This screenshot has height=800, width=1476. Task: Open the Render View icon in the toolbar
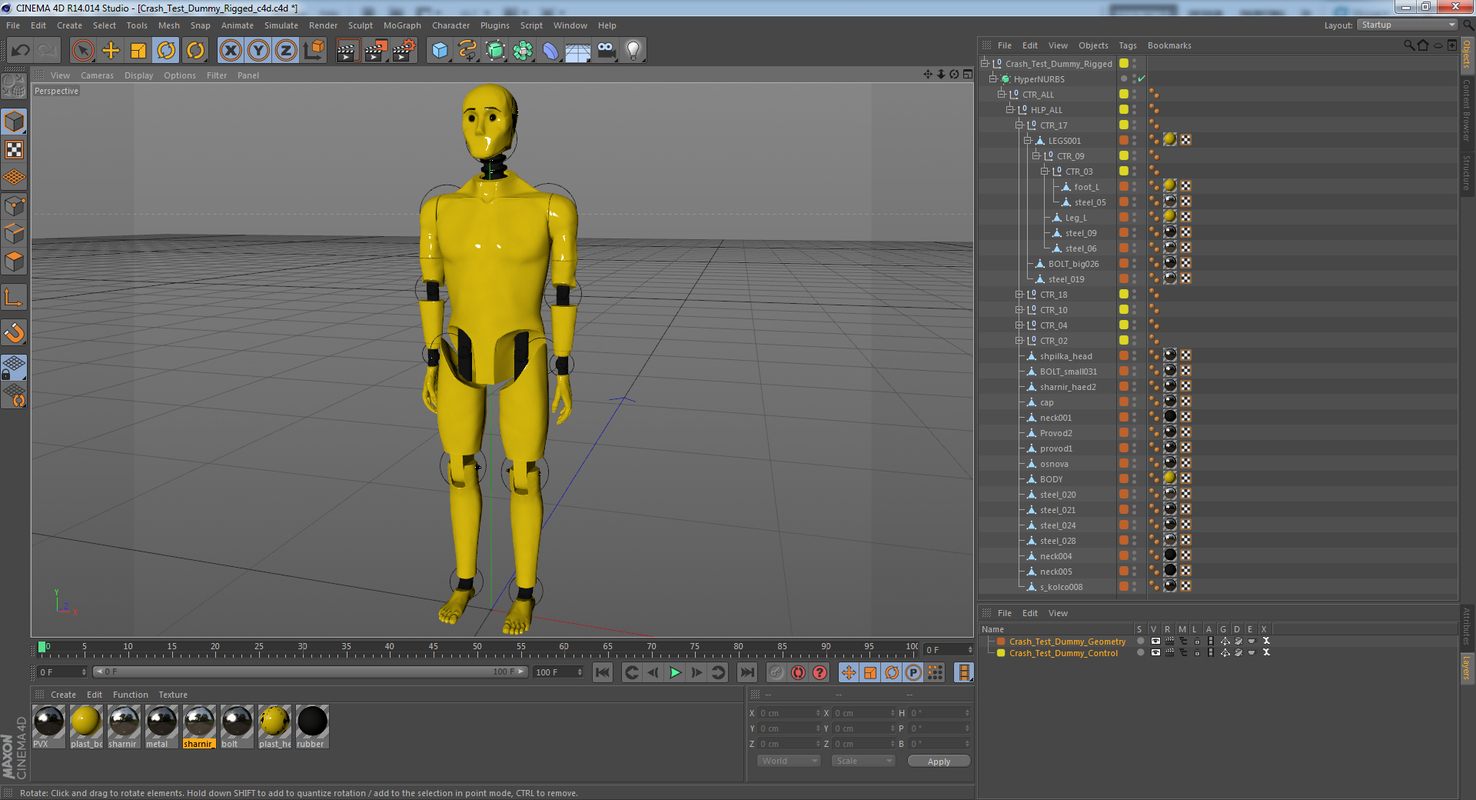346,50
